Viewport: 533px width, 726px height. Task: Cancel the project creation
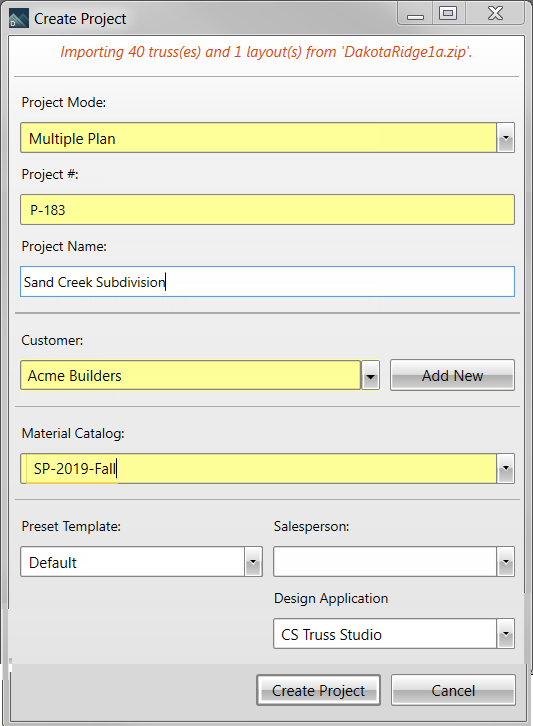point(453,690)
